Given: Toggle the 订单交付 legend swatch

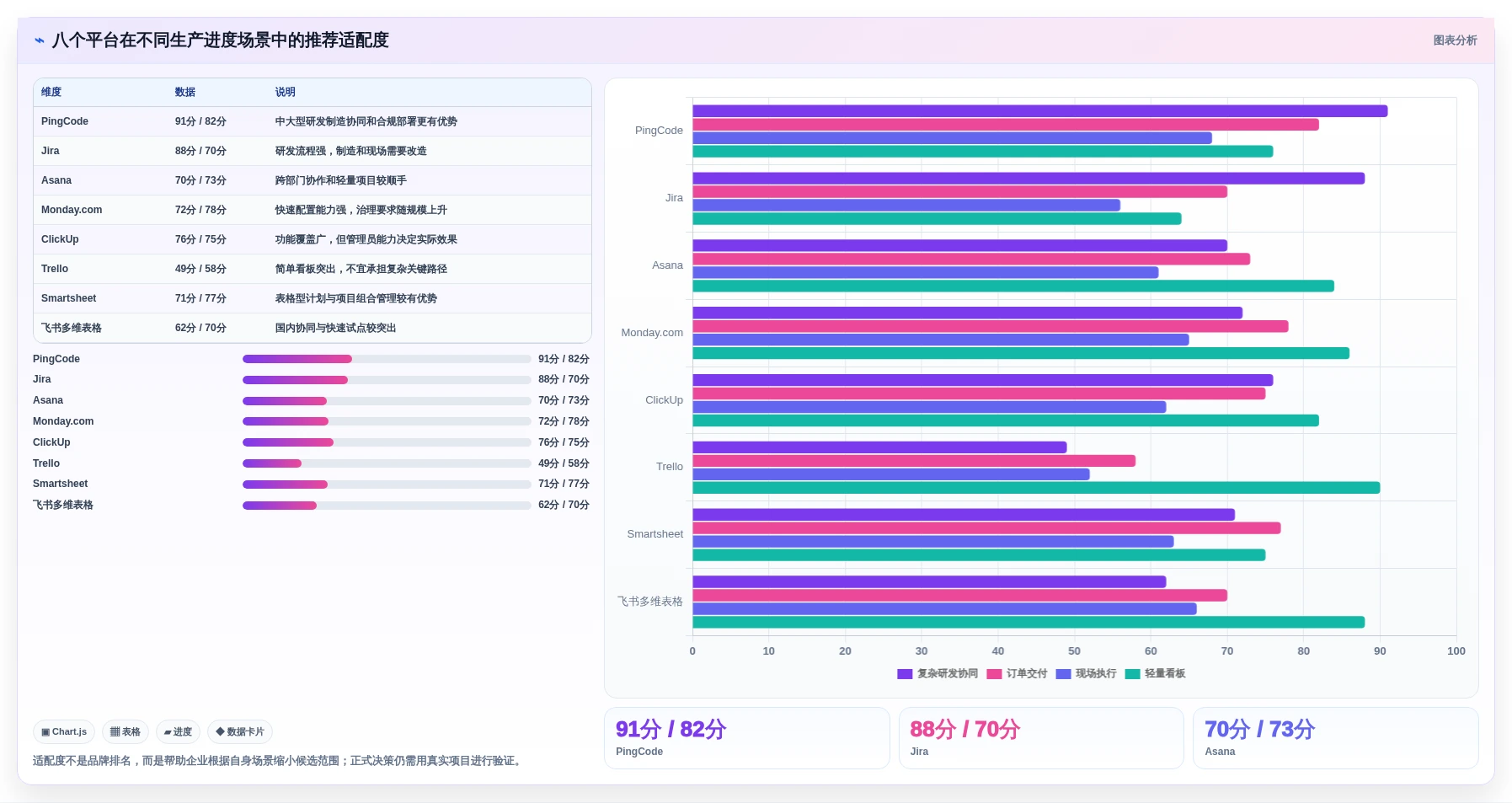Looking at the screenshot, I should pyautogui.click(x=994, y=674).
